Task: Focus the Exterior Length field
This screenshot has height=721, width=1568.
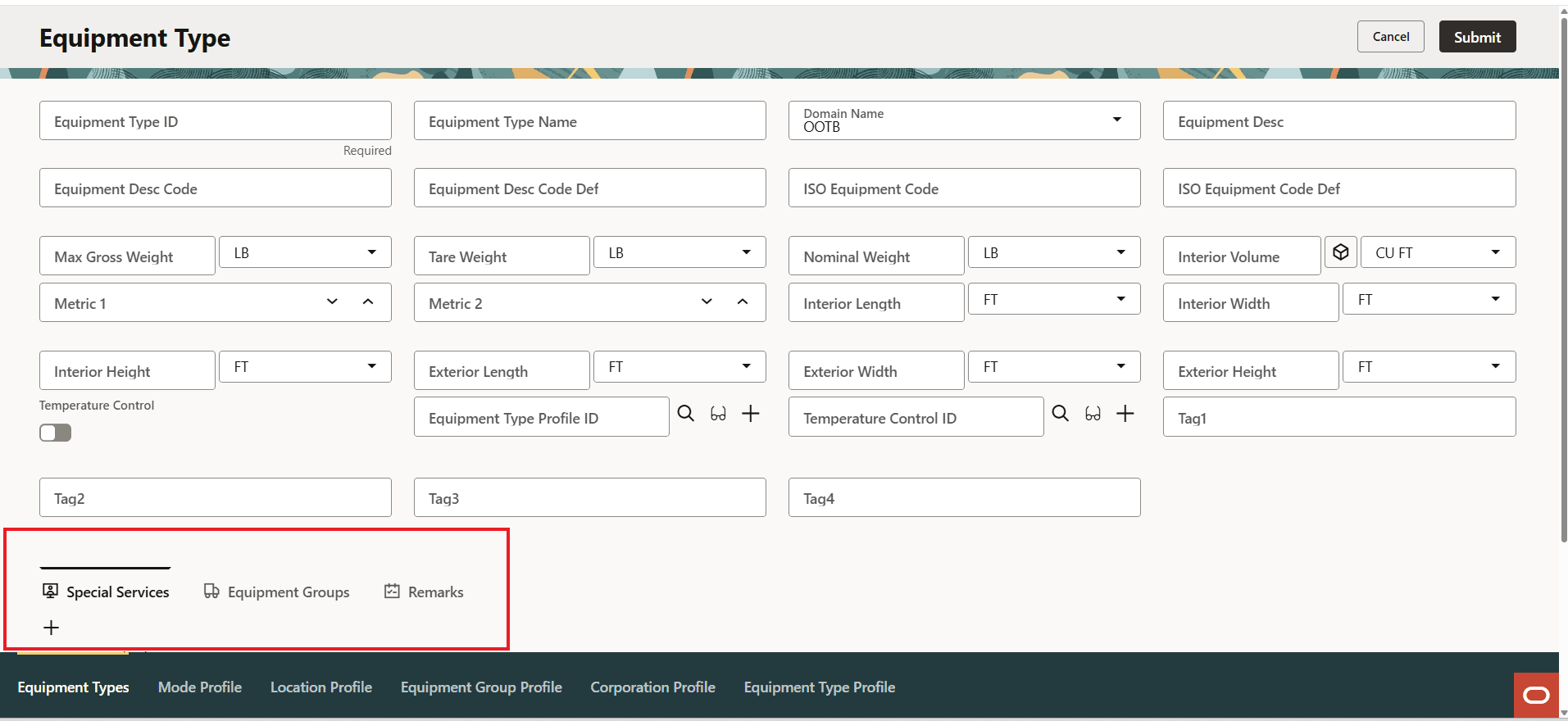Action: pyautogui.click(x=502, y=370)
